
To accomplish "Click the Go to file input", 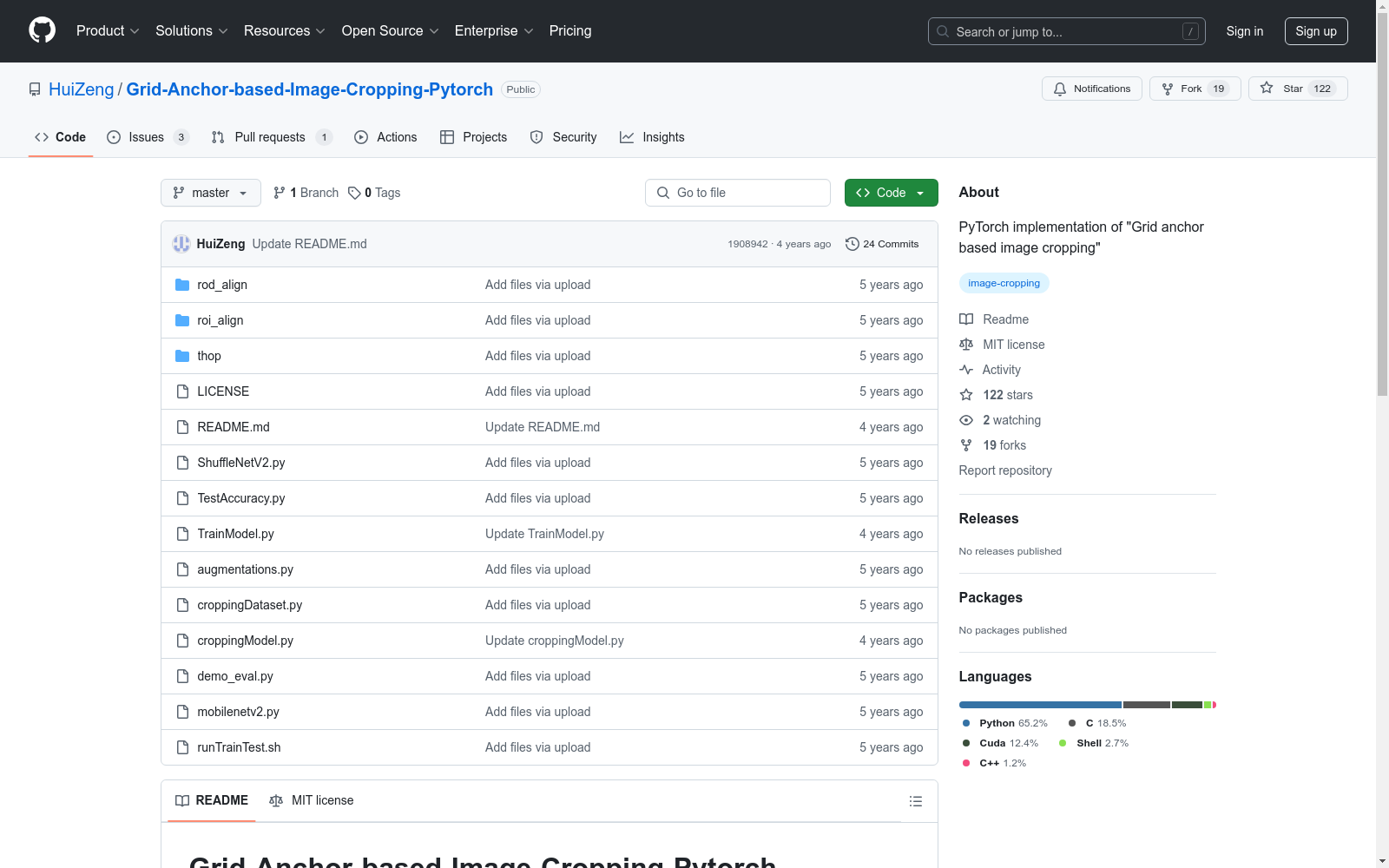I will click(x=737, y=193).
